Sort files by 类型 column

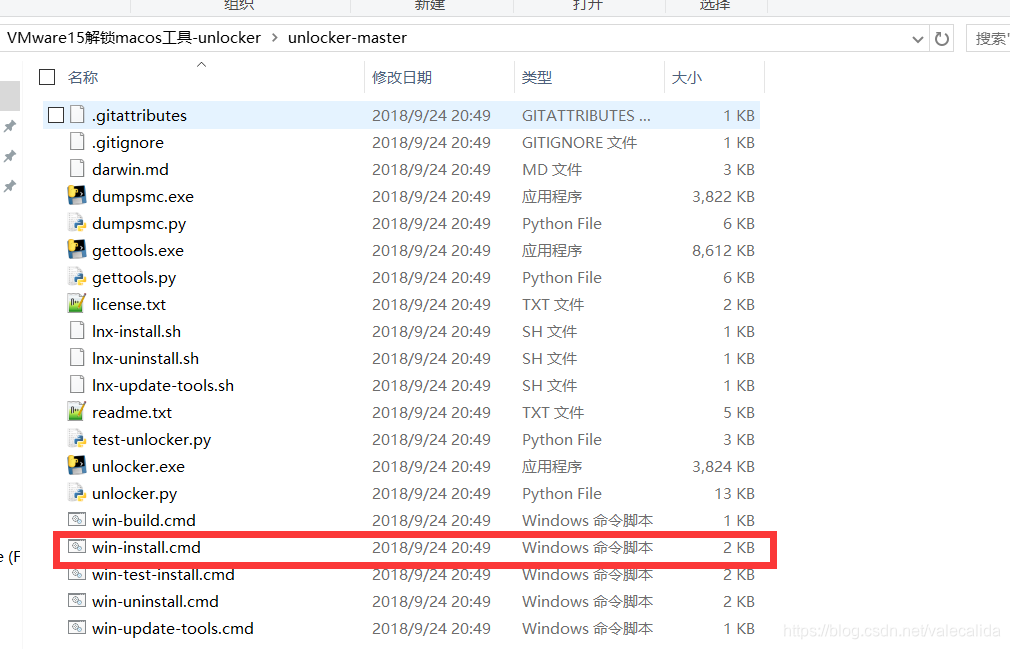point(537,77)
